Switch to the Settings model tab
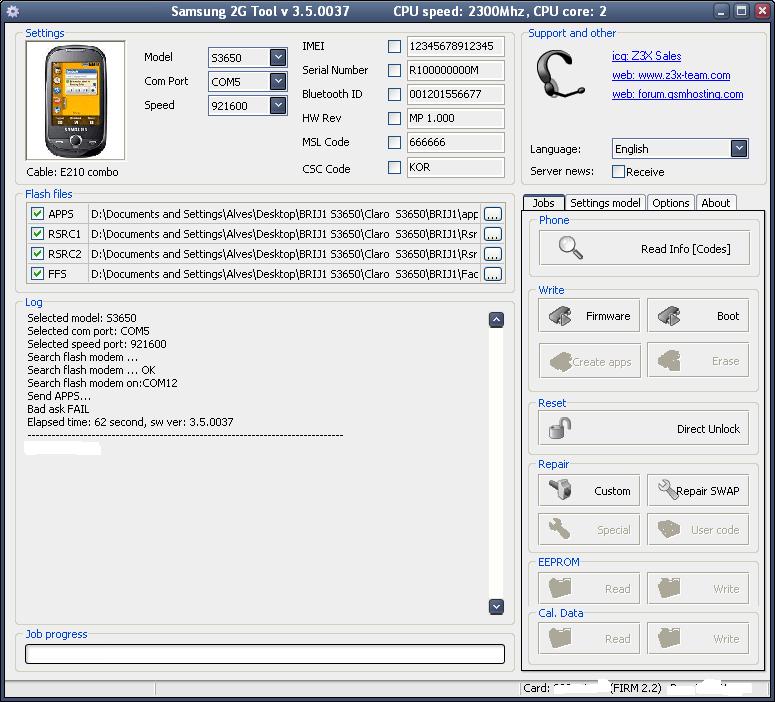 click(x=605, y=203)
